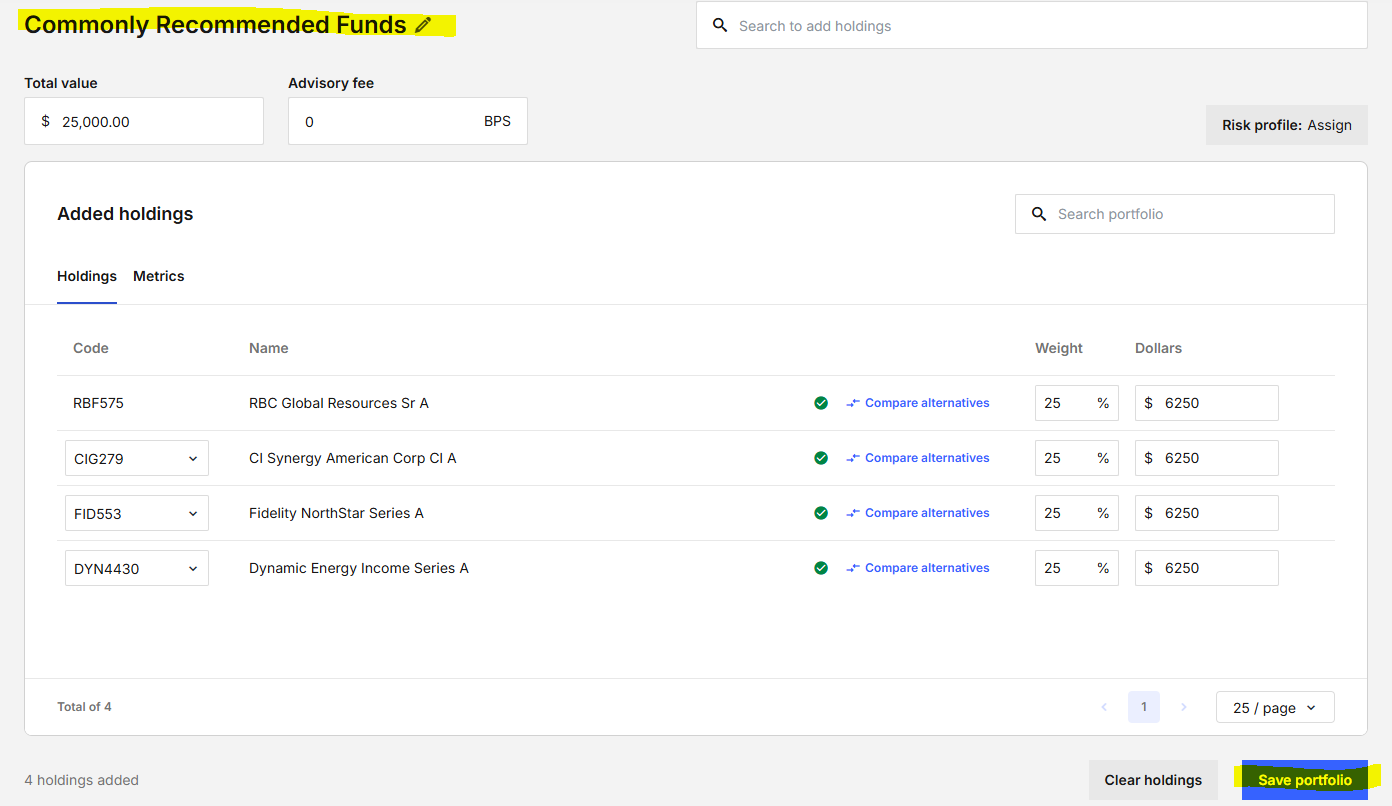Focus the Search portfolio field
This screenshot has width=1392, height=806.
(x=1175, y=214)
